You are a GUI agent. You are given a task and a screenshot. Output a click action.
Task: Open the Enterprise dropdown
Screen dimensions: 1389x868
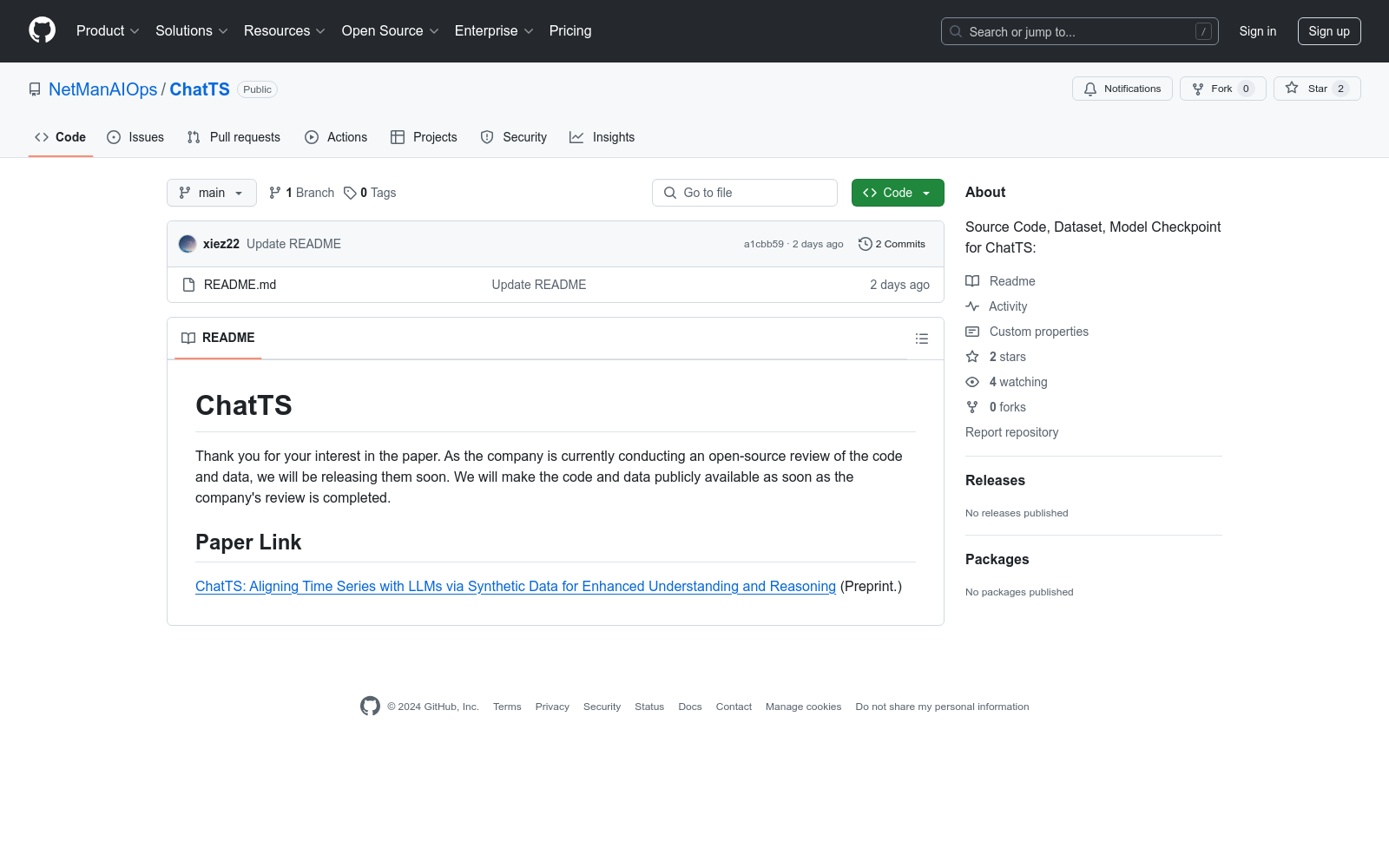(494, 31)
